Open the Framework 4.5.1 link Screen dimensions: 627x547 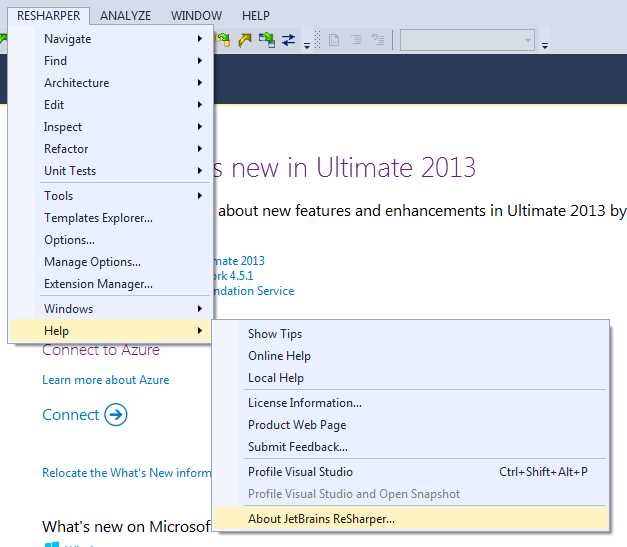coord(233,275)
